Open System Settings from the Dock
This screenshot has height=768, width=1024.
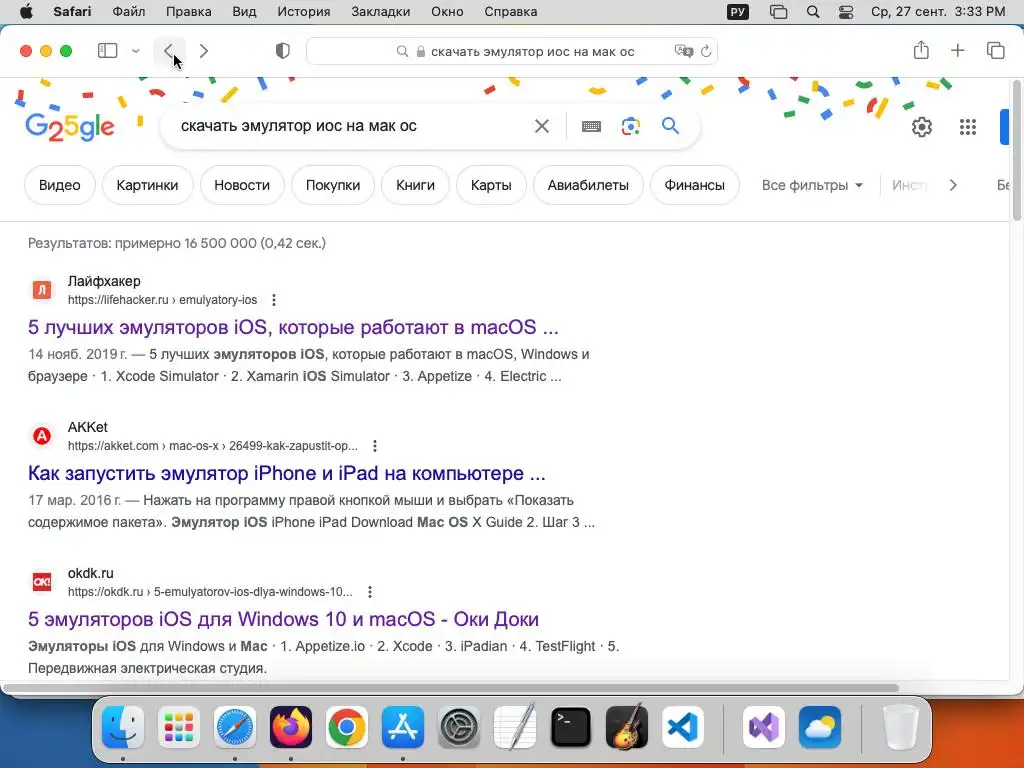(x=458, y=727)
